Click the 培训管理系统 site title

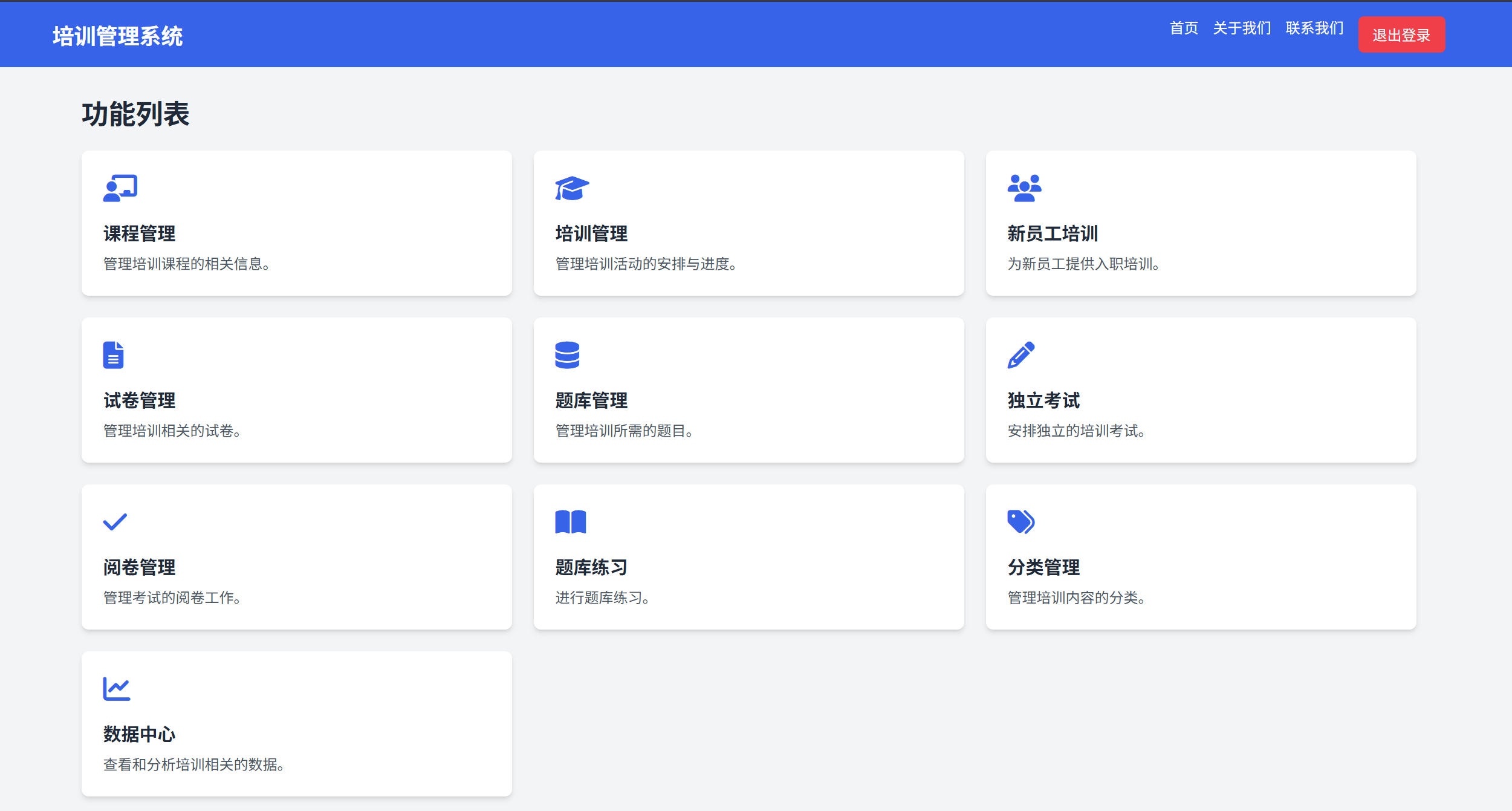[x=118, y=36]
